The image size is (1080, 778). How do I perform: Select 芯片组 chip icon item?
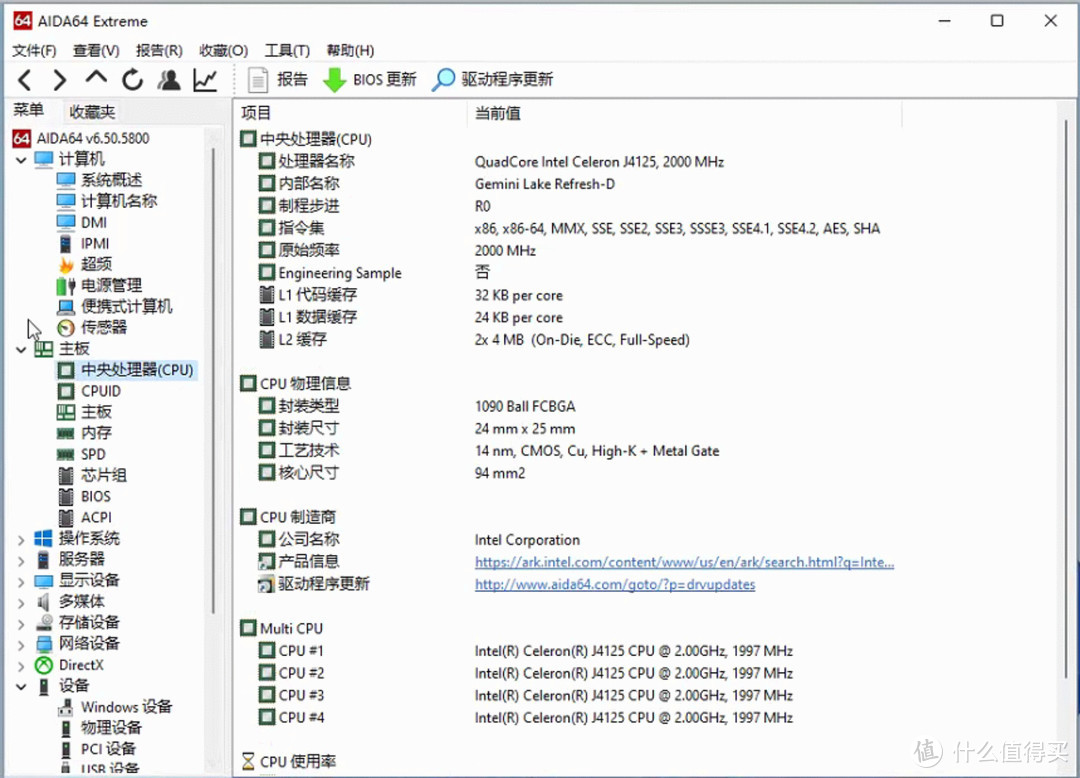click(92, 475)
